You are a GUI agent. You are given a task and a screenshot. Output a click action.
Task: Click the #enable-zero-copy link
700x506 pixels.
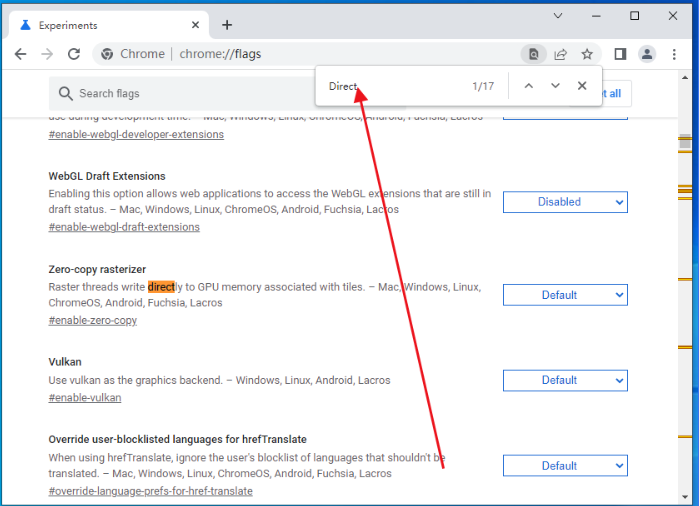tap(92, 320)
